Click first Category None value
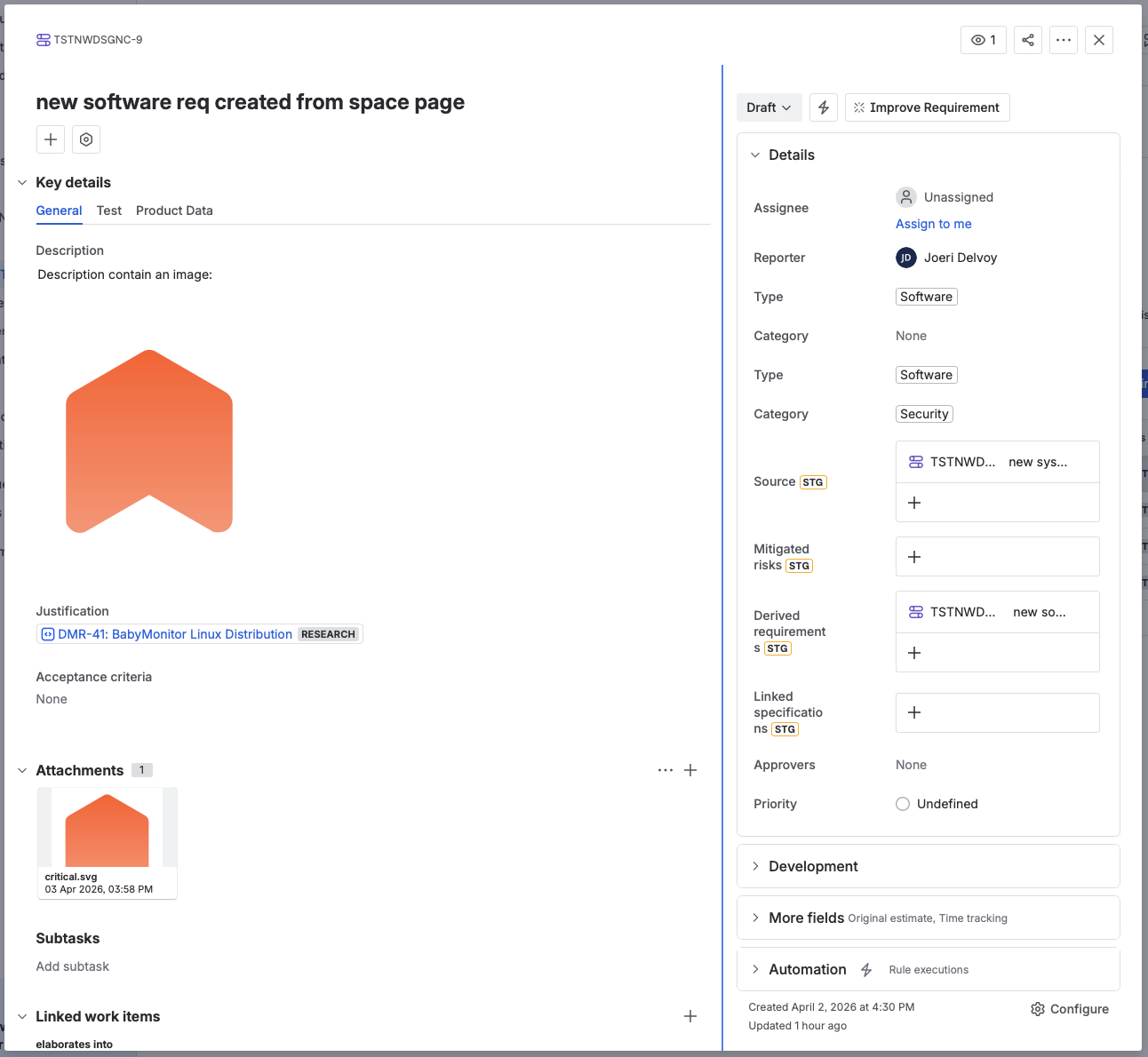Screen dimensions: 1148x1057 tap(912, 336)
